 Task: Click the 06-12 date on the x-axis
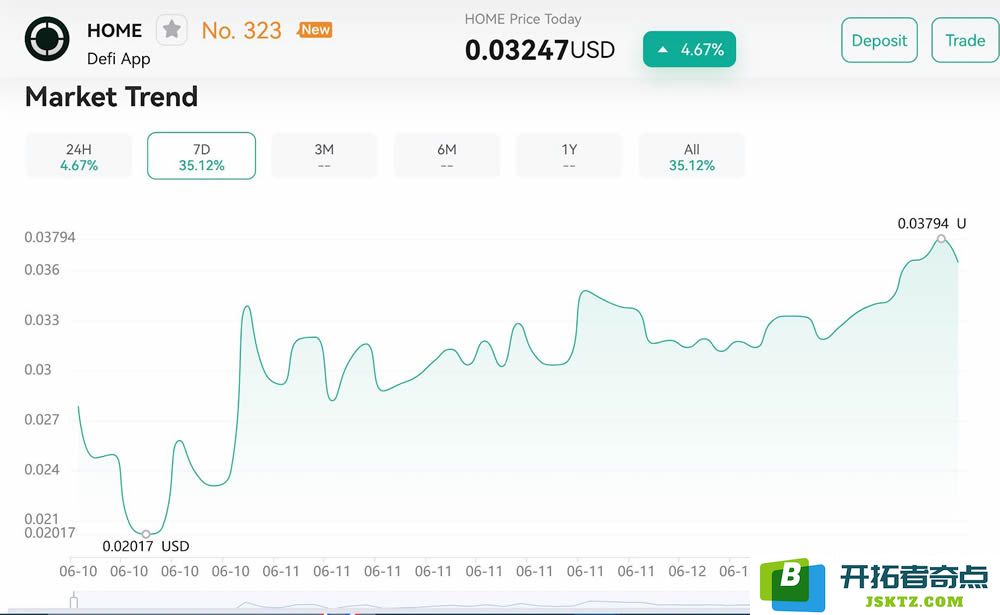coord(688,571)
